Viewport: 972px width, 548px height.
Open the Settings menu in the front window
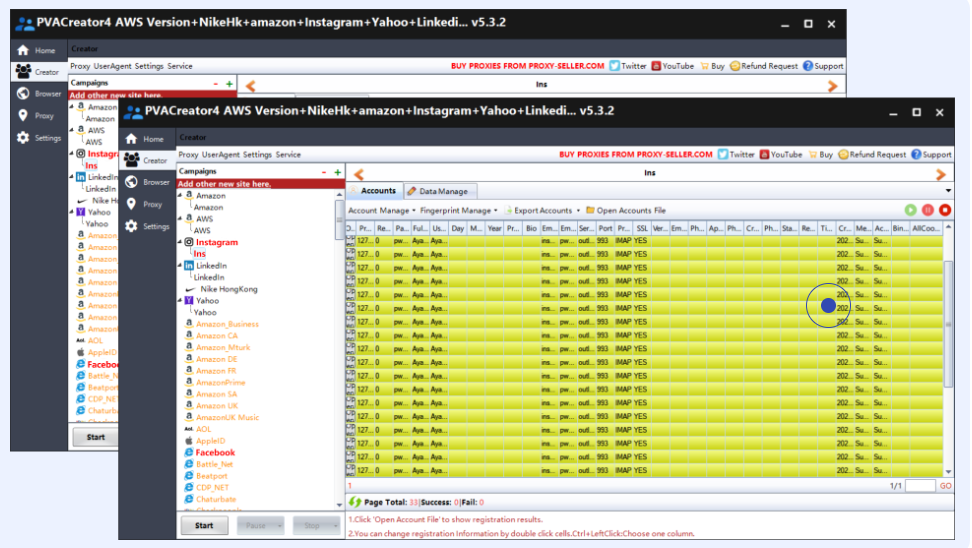point(257,154)
